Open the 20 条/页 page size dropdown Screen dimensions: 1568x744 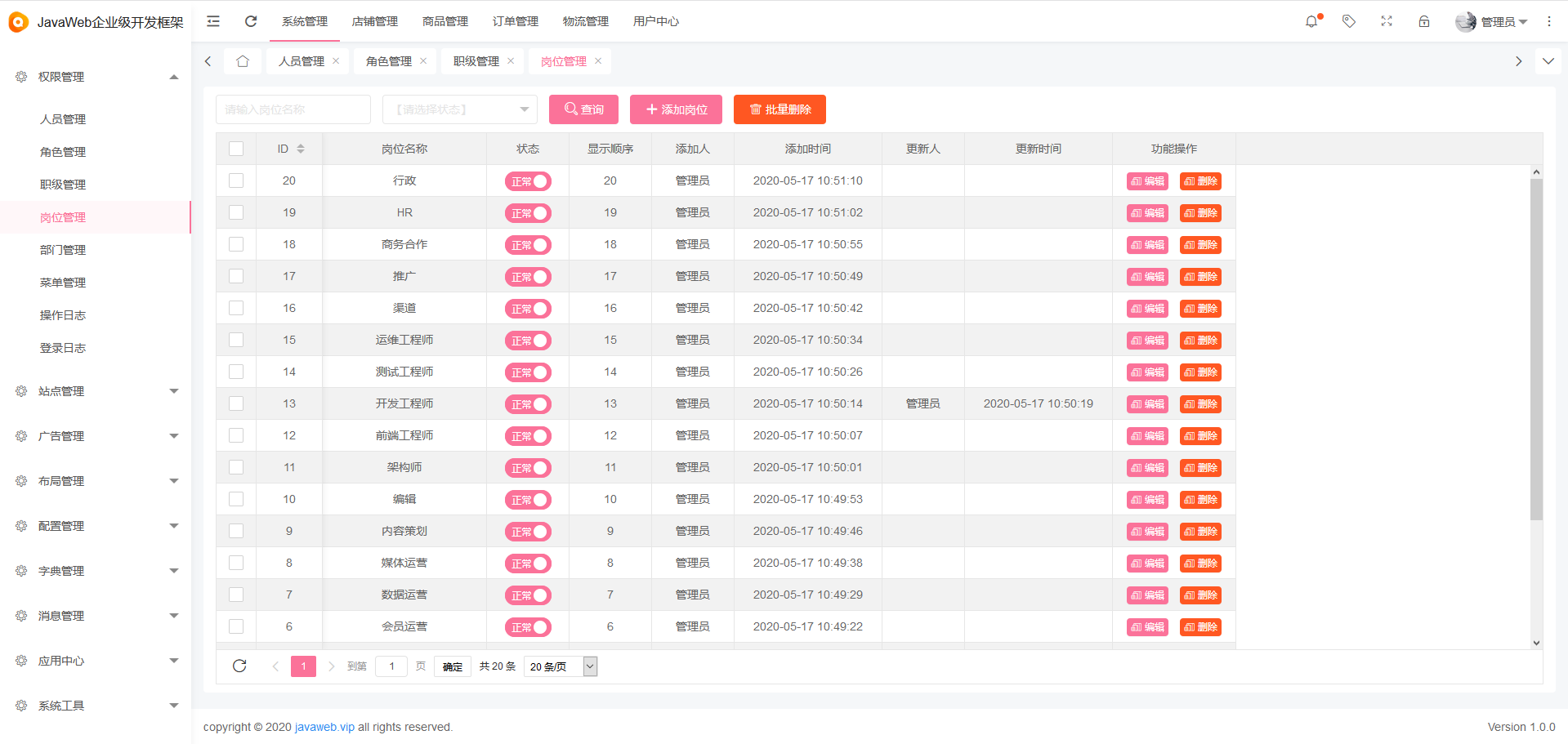561,666
